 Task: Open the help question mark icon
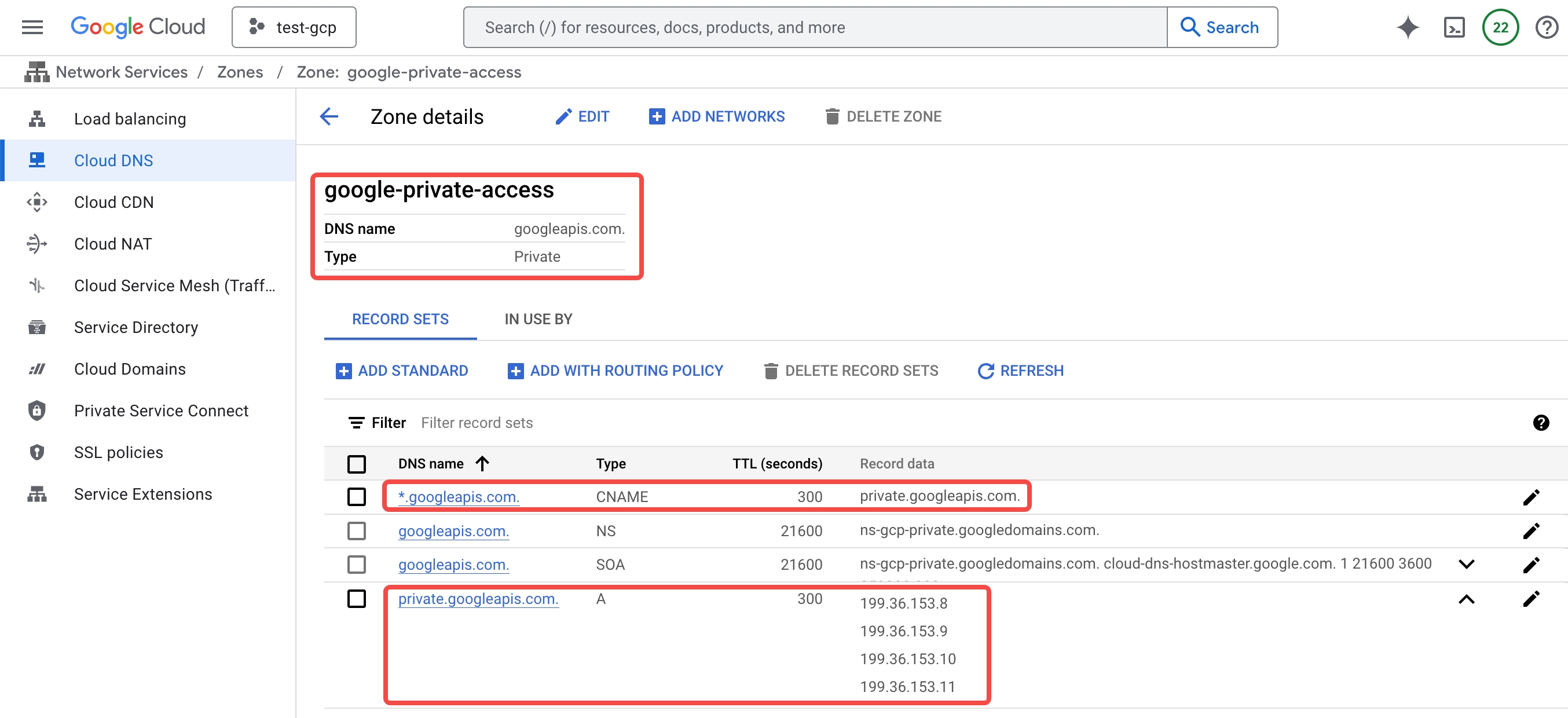point(1546,27)
